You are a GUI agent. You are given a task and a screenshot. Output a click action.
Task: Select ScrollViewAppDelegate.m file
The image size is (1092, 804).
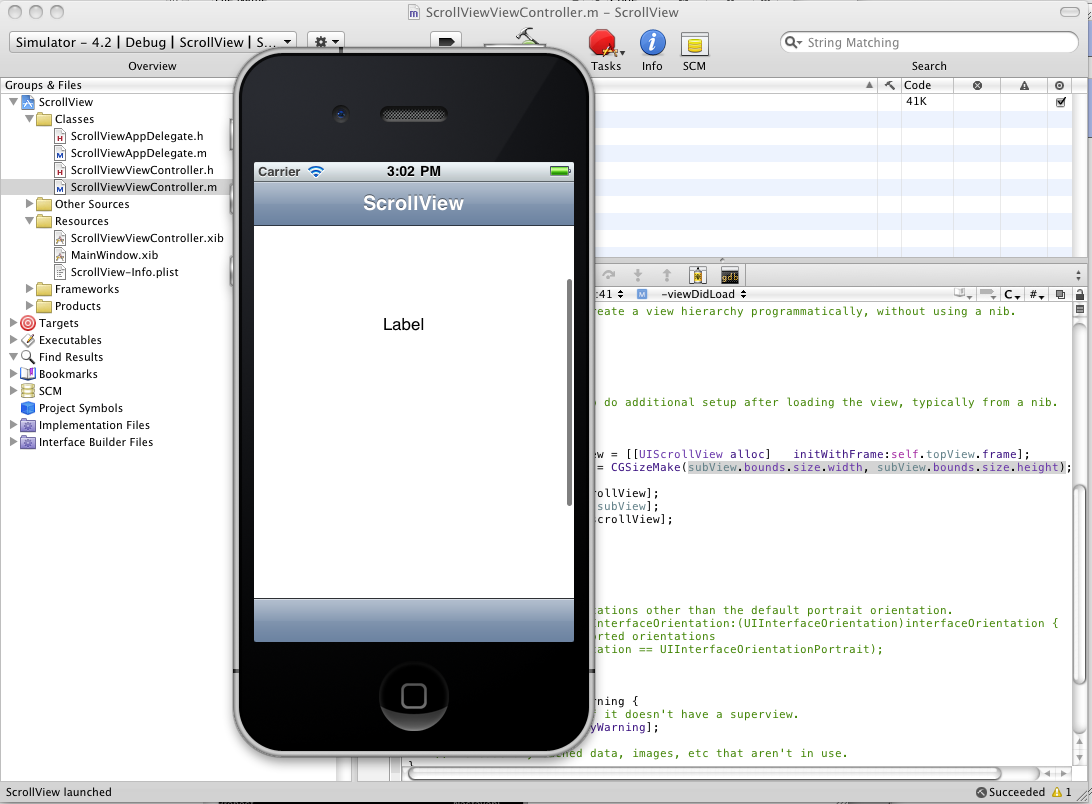click(138, 153)
